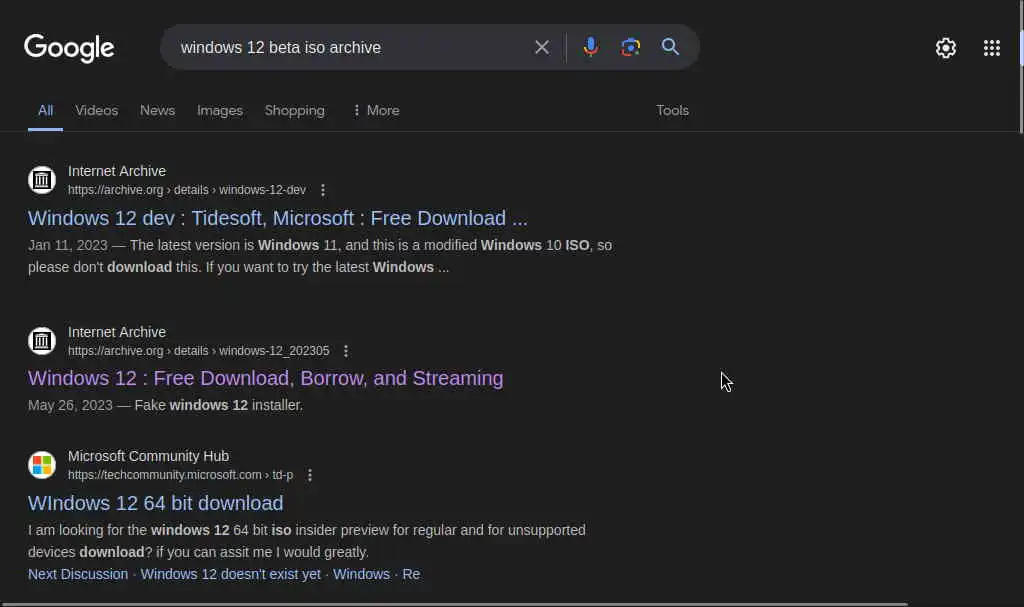The height and width of the screenshot is (607, 1024).
Task: Clear the search box with X
Action: (541, 47)
